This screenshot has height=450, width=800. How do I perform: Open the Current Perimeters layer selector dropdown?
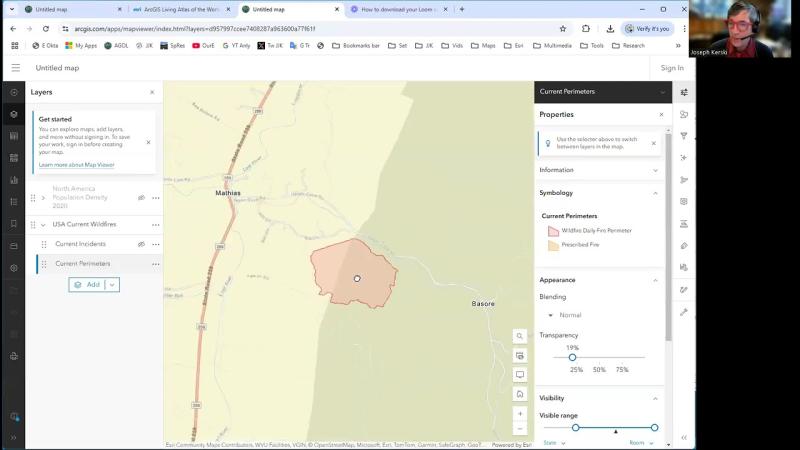[x=603, y=92]
